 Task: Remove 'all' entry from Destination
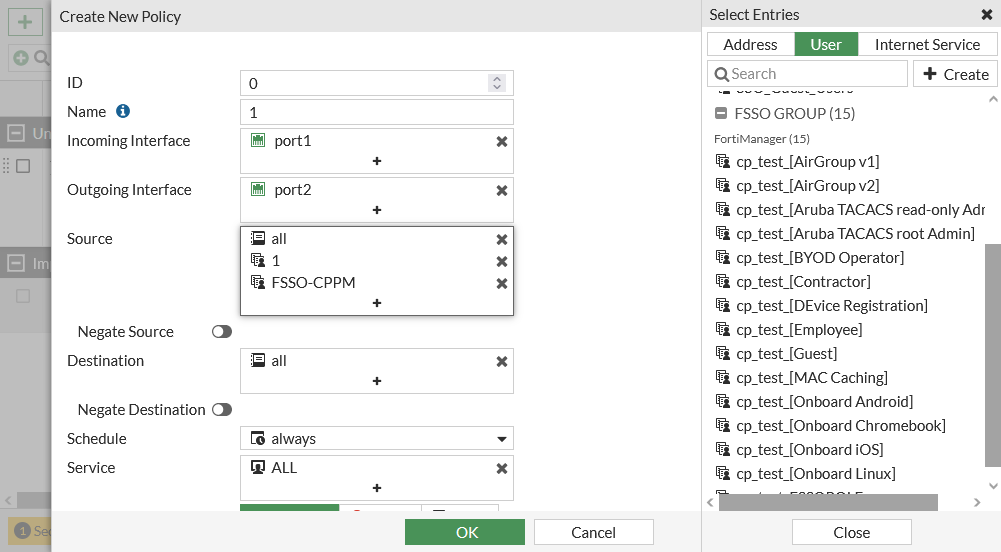[x=502, y=361]
